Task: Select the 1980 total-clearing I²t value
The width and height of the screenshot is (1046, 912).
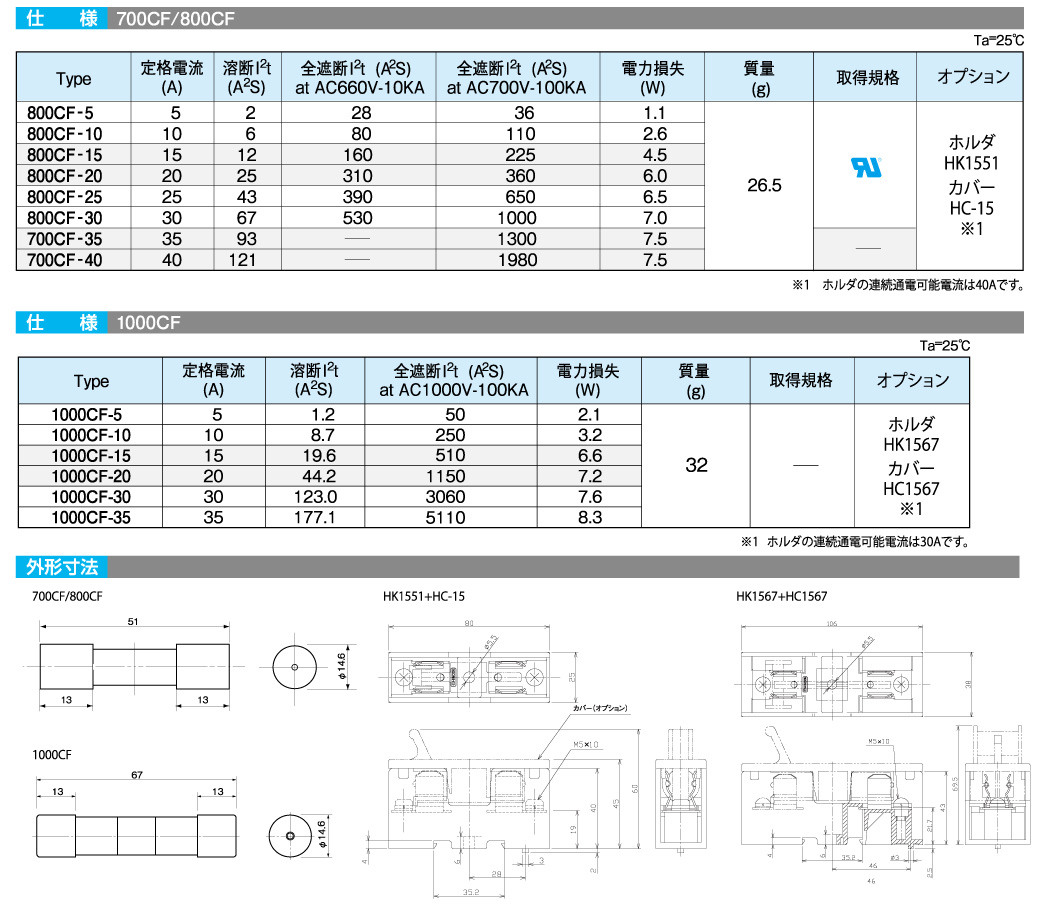Action: pyautogui.click(x=518, y=260)
